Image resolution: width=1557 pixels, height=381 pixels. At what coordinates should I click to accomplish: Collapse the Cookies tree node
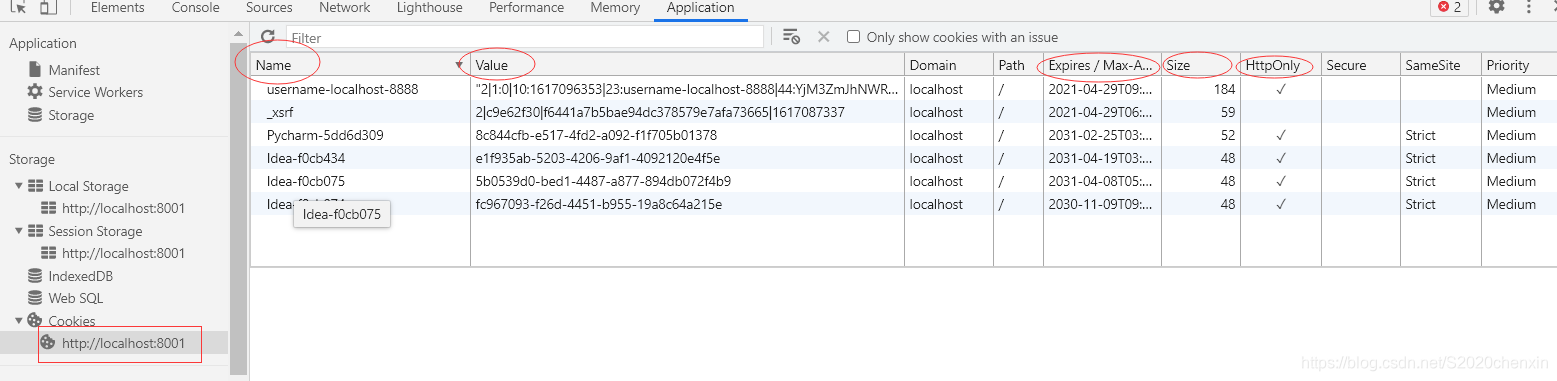[x=18, y=321]
